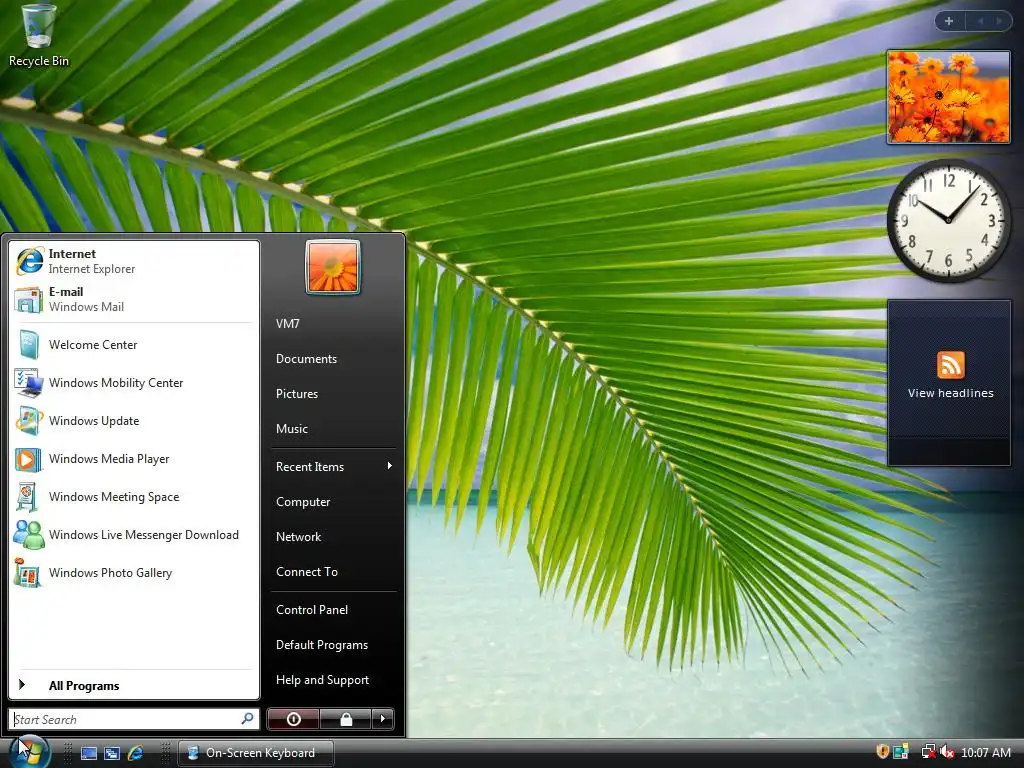The image size is (1024, 768).
Task: Click the search magnifier icon
Action: pyautogui.click(x=248, y=719)
